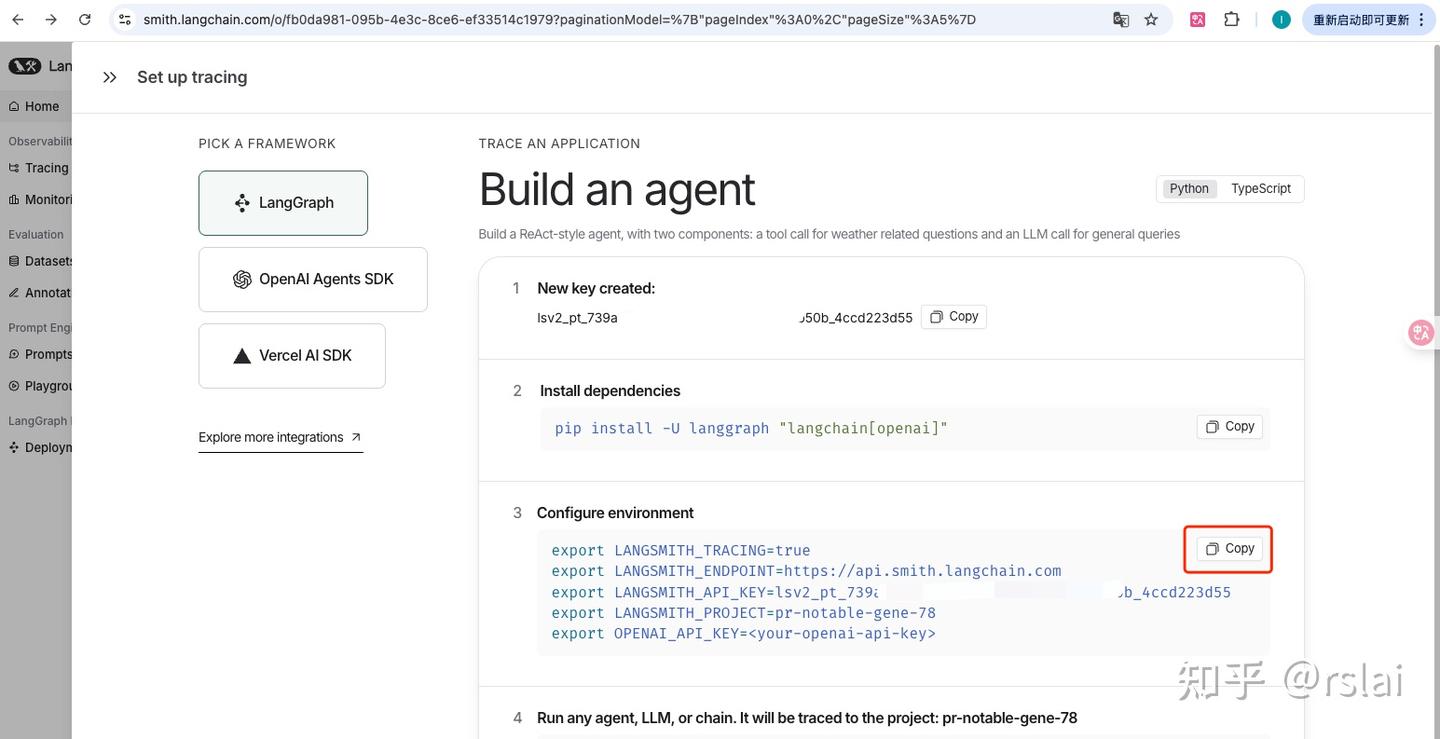Pick the OpenAI Agents SDK framework

(x=313, y=279)
